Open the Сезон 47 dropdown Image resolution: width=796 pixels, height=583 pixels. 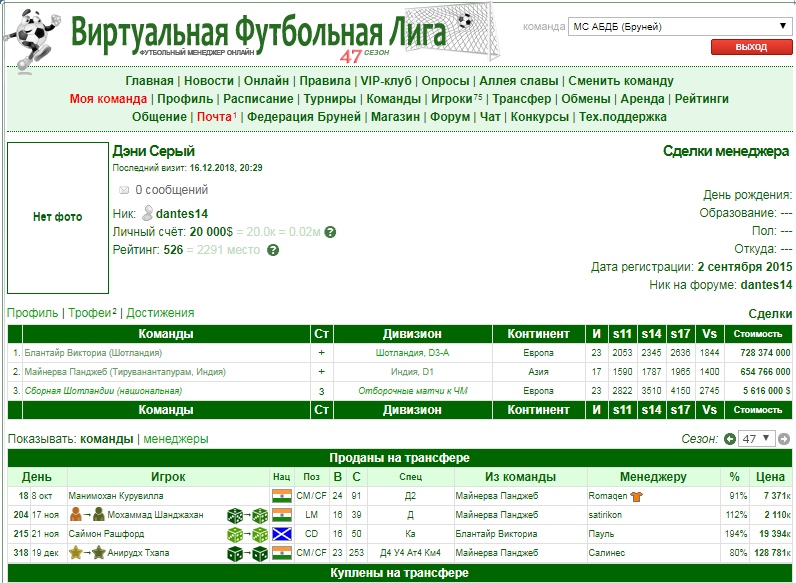(756, 438)
